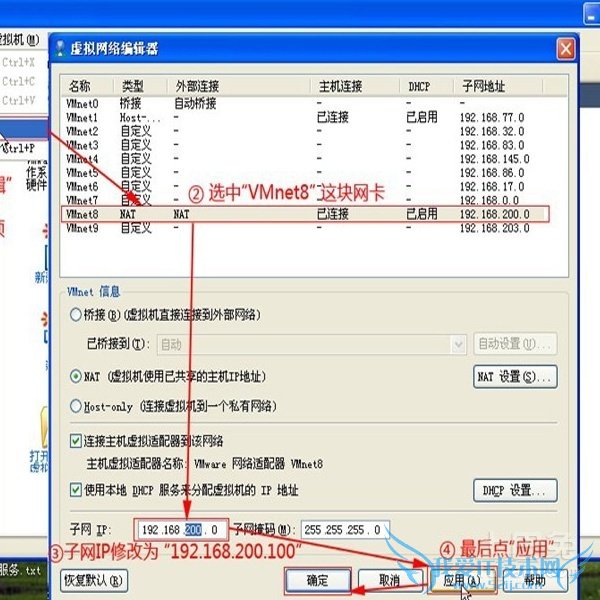Image resolution: width=600 pixels, height=600 pixels.
Task: Click the Virtual Network Editor title icon
Action: tap(60, 49)
